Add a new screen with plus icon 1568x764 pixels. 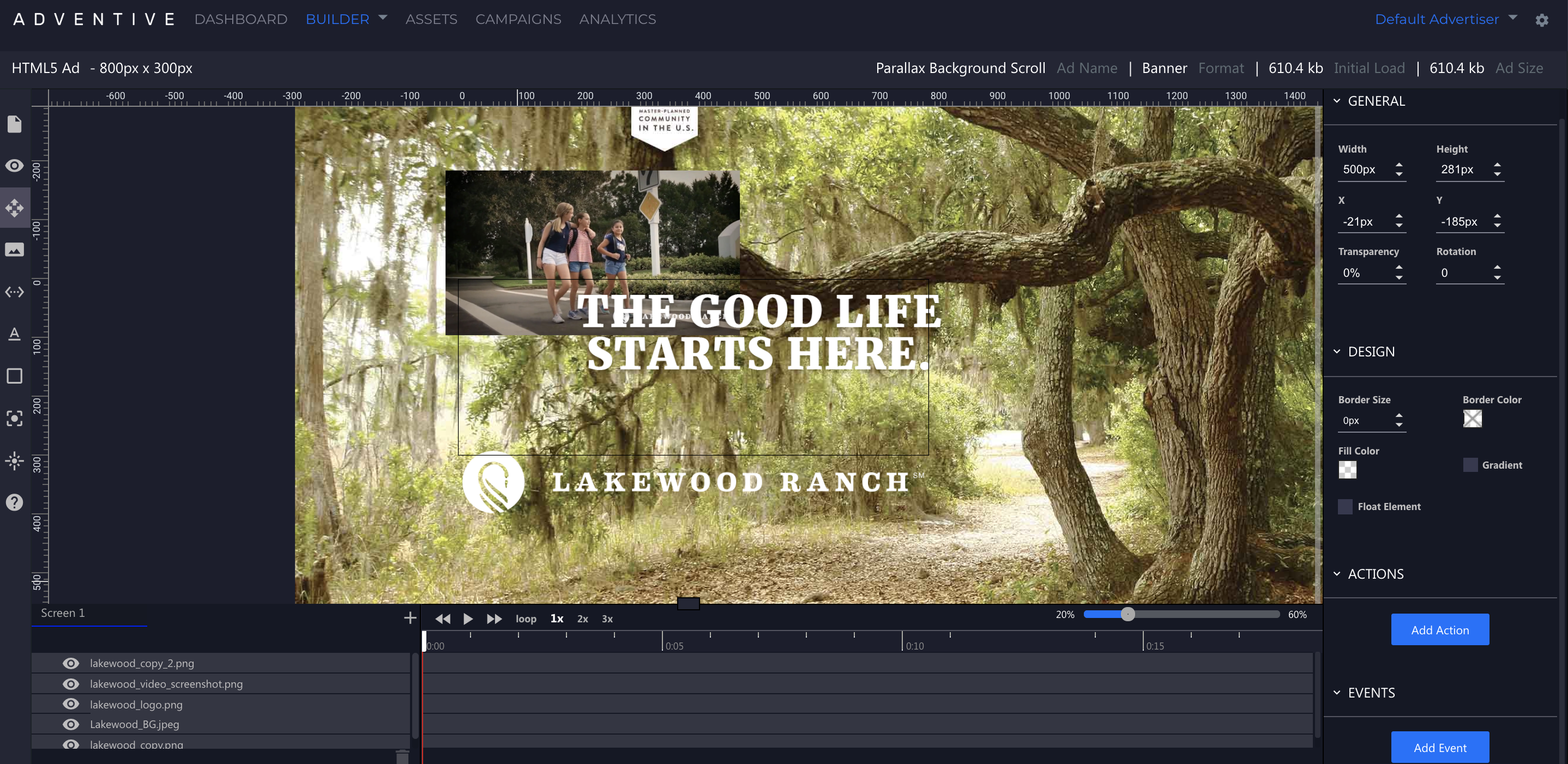[410, 618]
